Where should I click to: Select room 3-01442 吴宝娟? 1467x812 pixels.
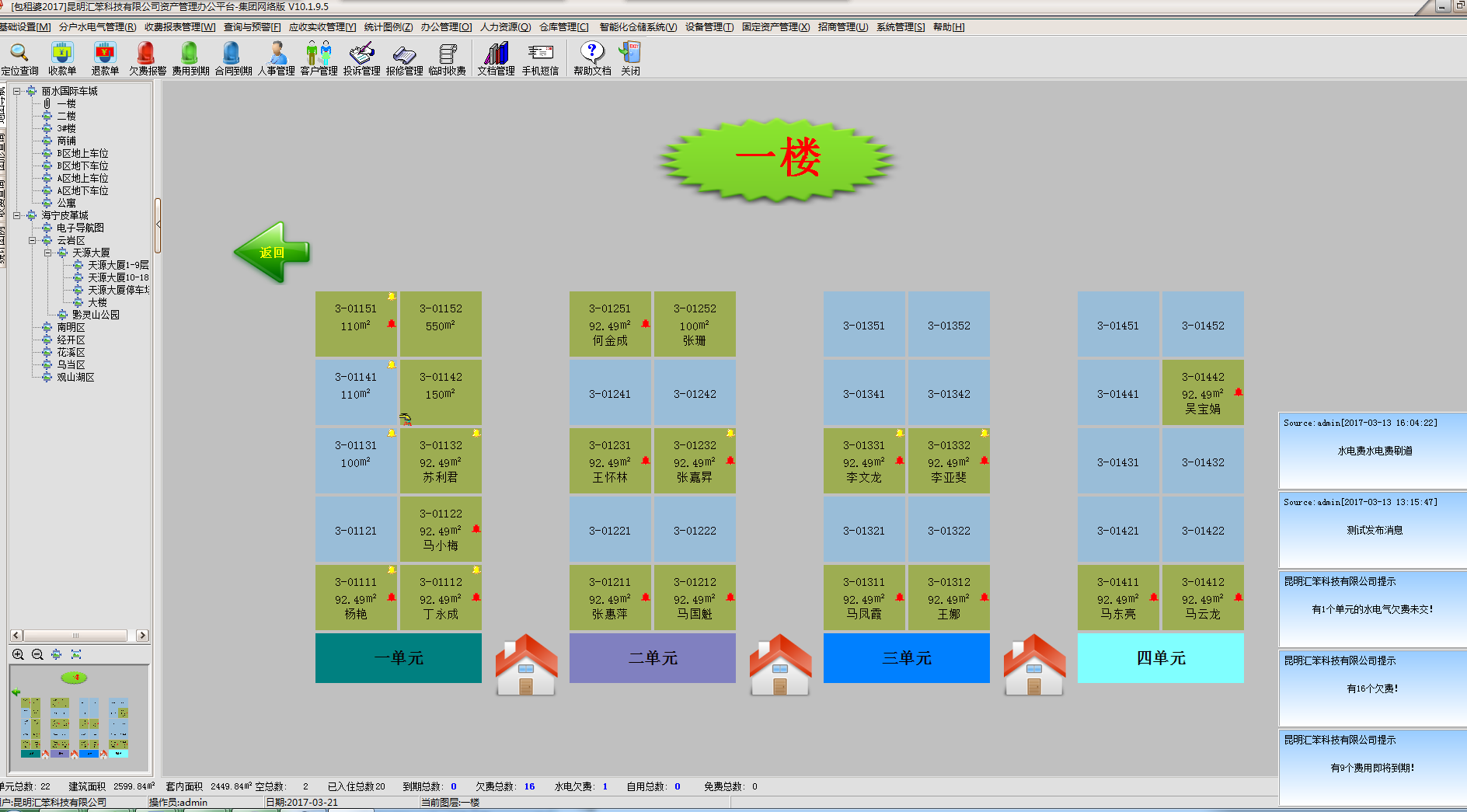(1203, 392)
